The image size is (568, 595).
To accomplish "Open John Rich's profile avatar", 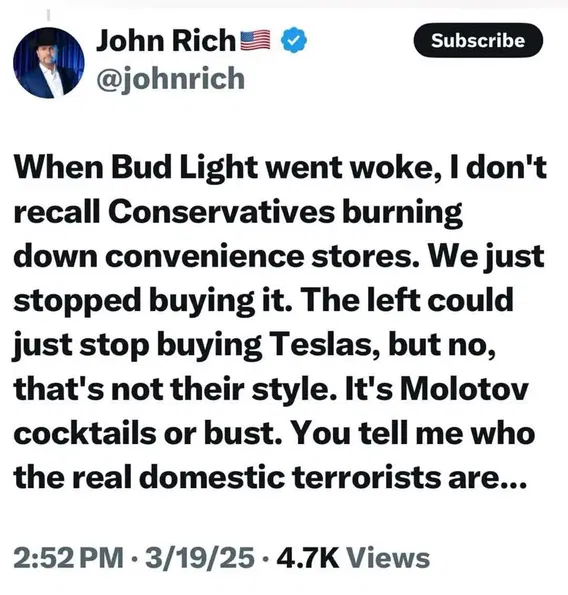I will point(49,63).
